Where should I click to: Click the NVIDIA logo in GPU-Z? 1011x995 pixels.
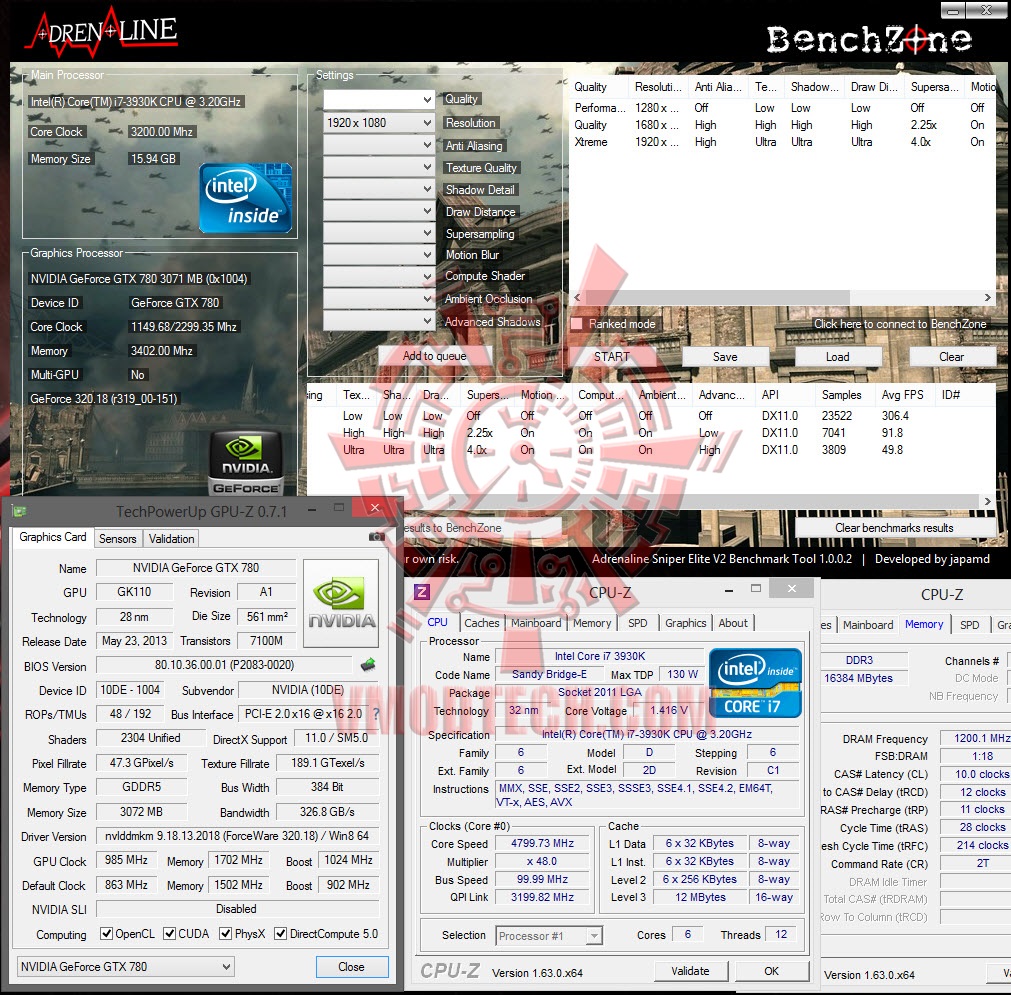coord(341,604)
